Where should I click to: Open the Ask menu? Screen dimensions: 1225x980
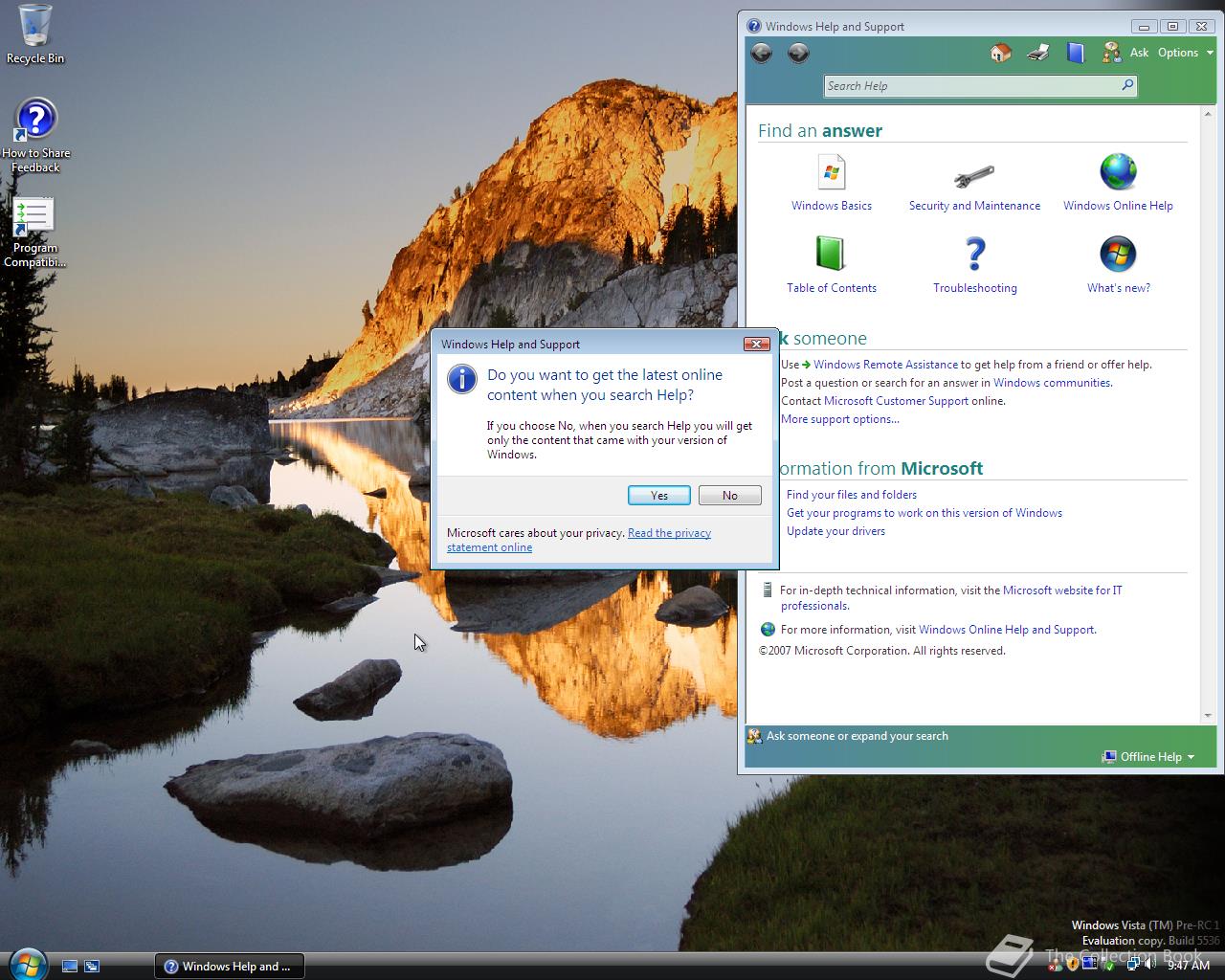pos(1139,53)
